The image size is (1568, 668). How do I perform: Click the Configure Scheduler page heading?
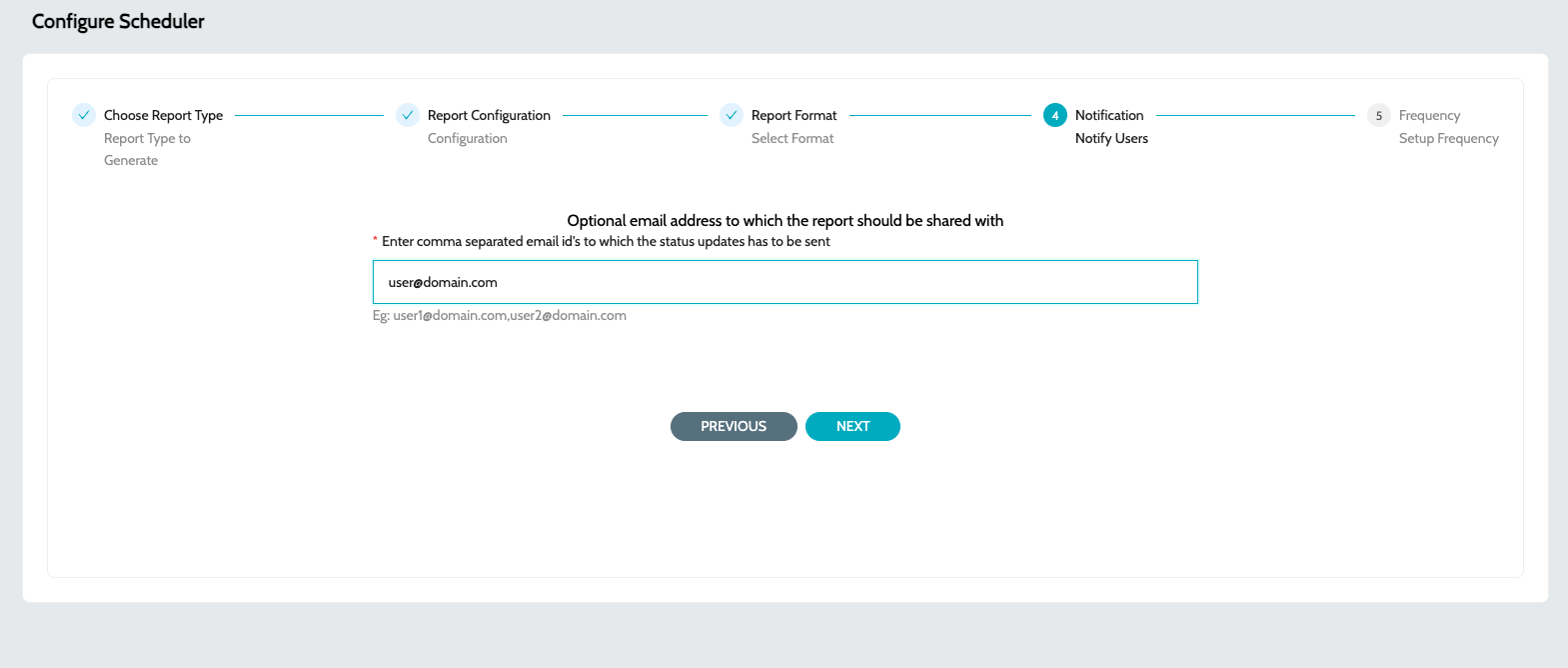(x=118, y=21)
